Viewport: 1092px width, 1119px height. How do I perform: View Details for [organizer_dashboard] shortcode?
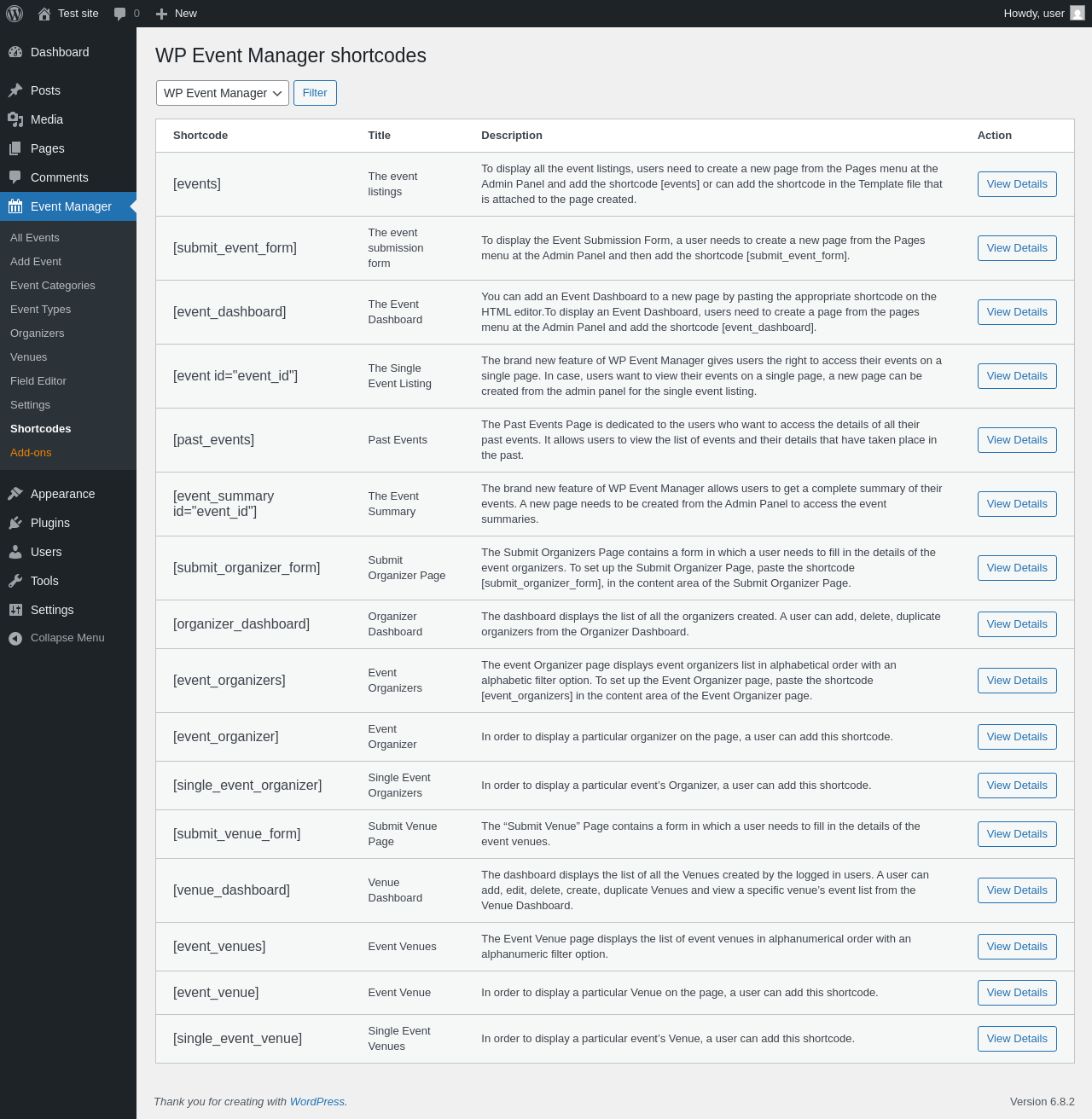(x=1017, y=624)
